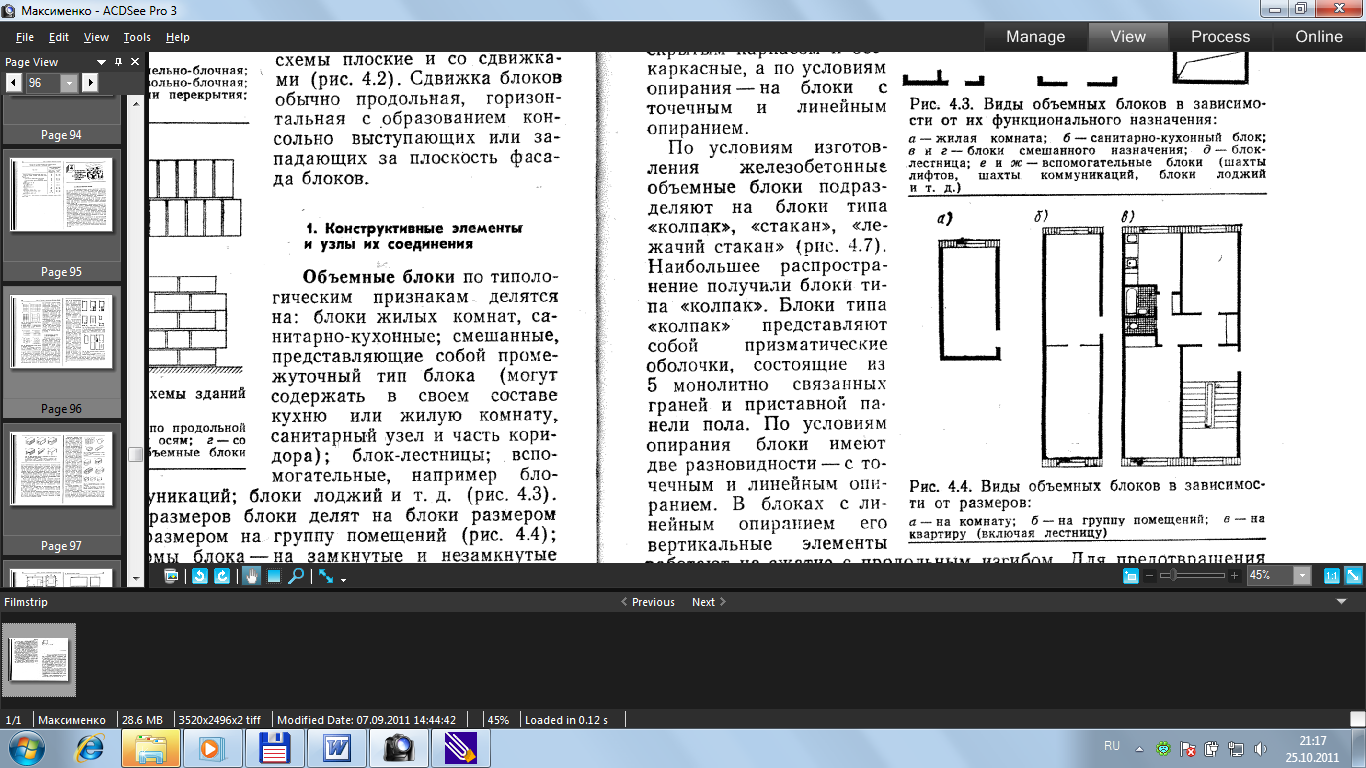
Task: Click the Previous link above filmstrip
Action: pyautogui.click(x=648, y=602)
